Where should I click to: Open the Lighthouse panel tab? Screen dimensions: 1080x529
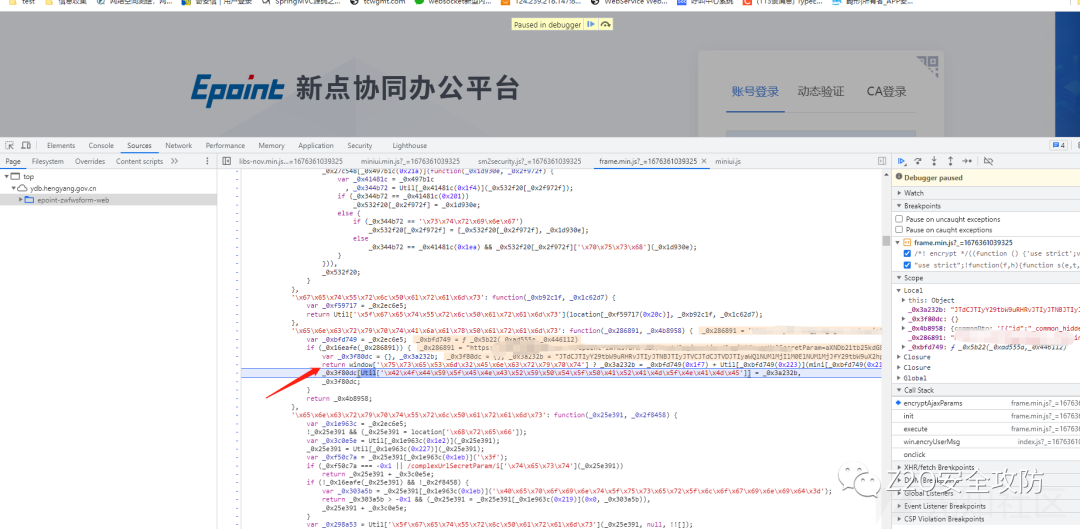click(x=410, y=145)
